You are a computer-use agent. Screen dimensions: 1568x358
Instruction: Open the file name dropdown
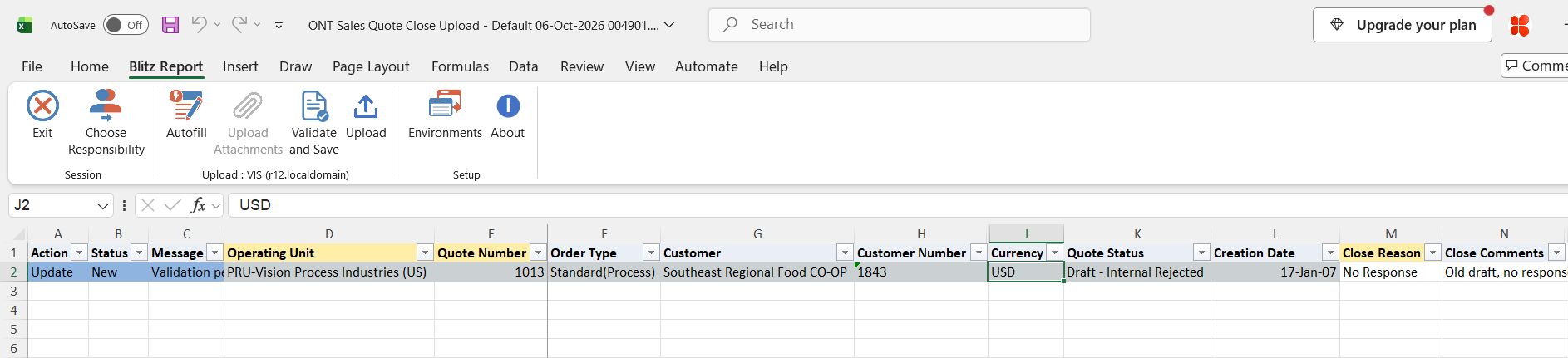[669, 25]
